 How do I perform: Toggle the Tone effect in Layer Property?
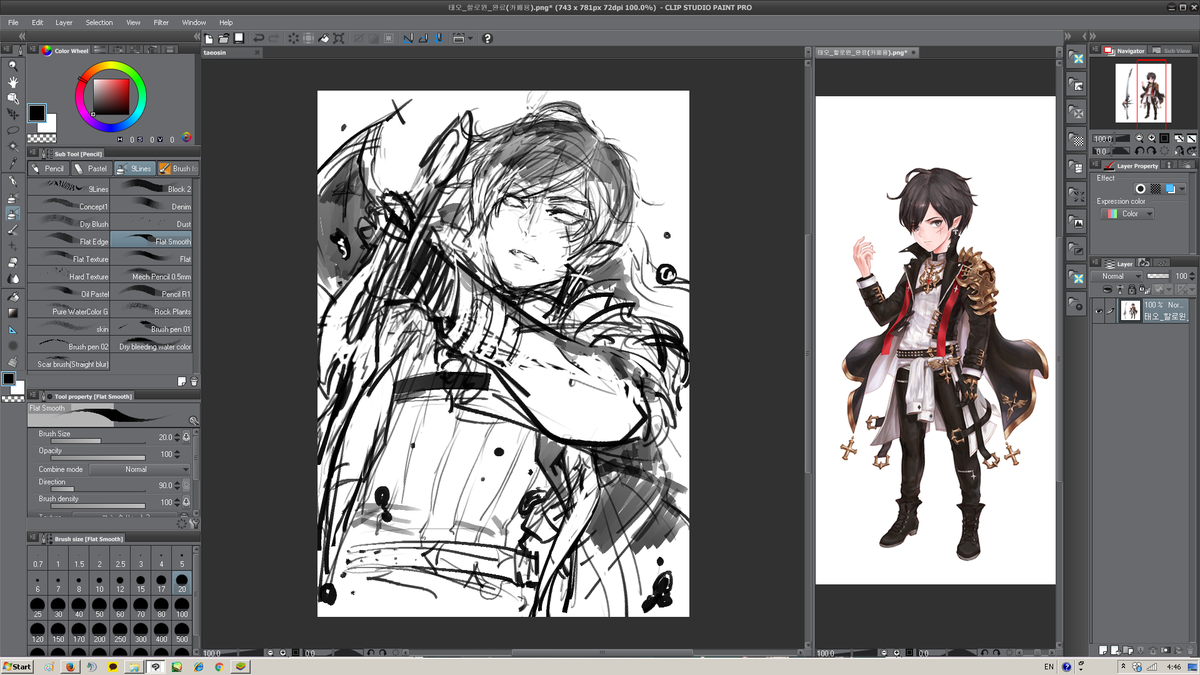pos(1155,188)
